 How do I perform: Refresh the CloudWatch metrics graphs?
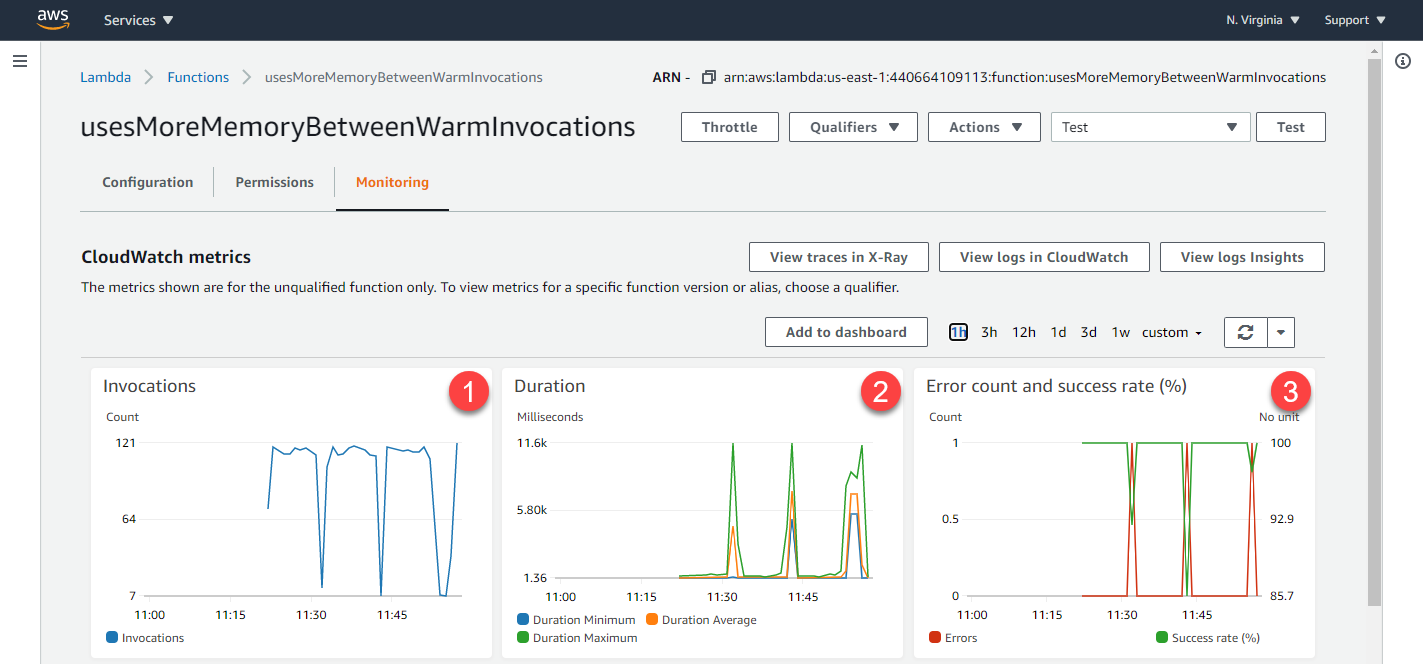point(1245,332)
